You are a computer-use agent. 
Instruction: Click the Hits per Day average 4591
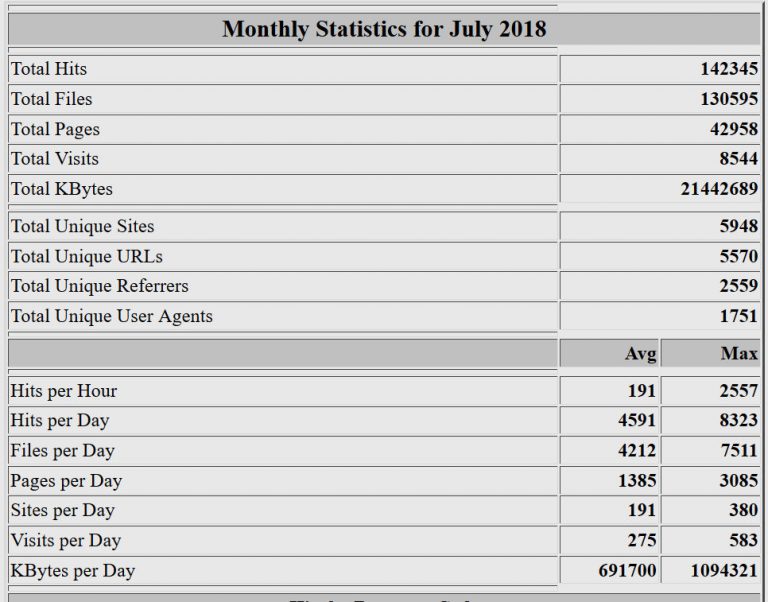pyautogui.click(x=637, y=421)
